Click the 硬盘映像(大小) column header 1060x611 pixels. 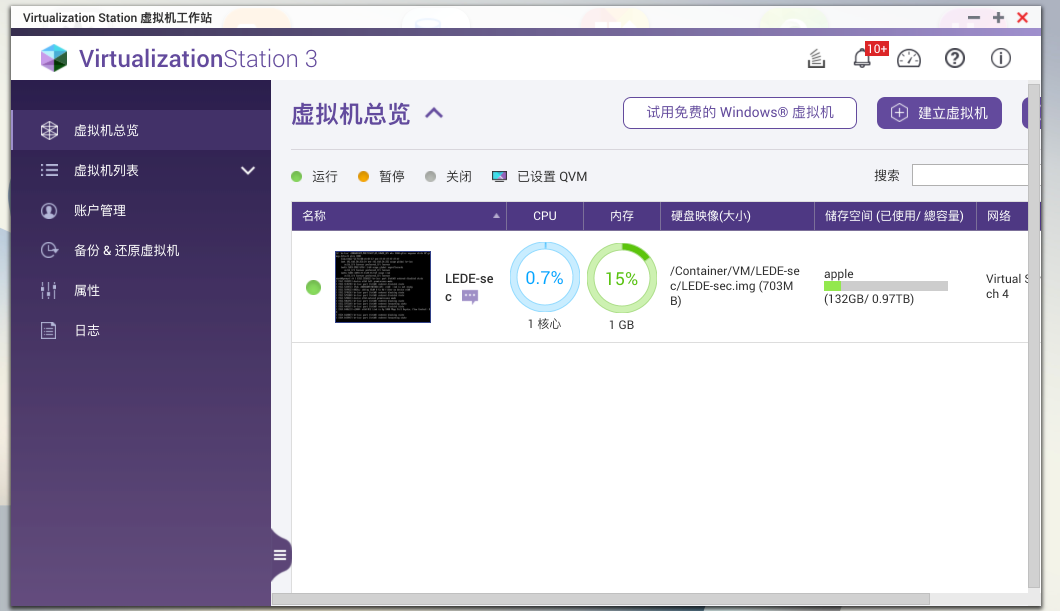738,216
